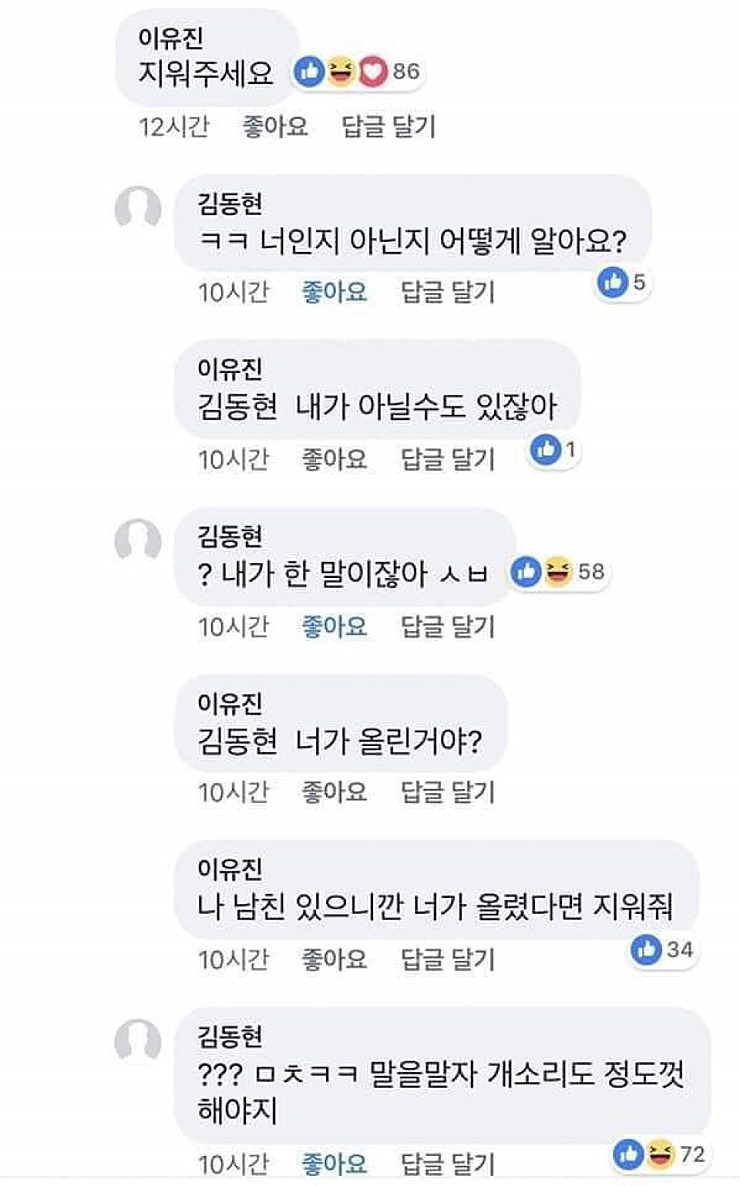
Task: Toggle 좋아요 on the 말을말자 개소리도 comment
Action: (x=334, y=1164)
